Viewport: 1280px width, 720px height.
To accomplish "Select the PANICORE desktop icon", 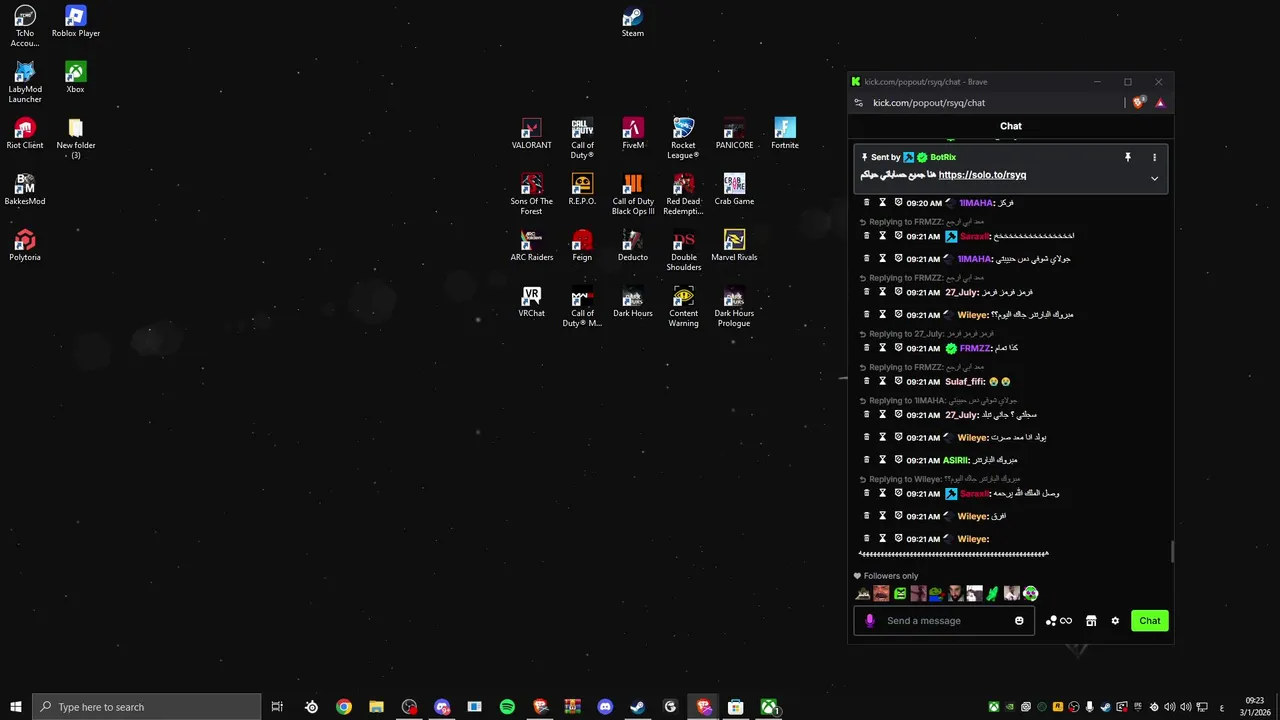I will coord(734,134).
